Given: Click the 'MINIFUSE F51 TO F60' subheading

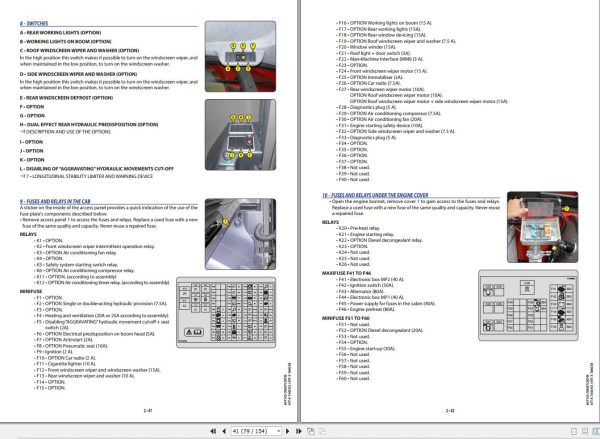Looking at the screenshot, I should [346, 318].
